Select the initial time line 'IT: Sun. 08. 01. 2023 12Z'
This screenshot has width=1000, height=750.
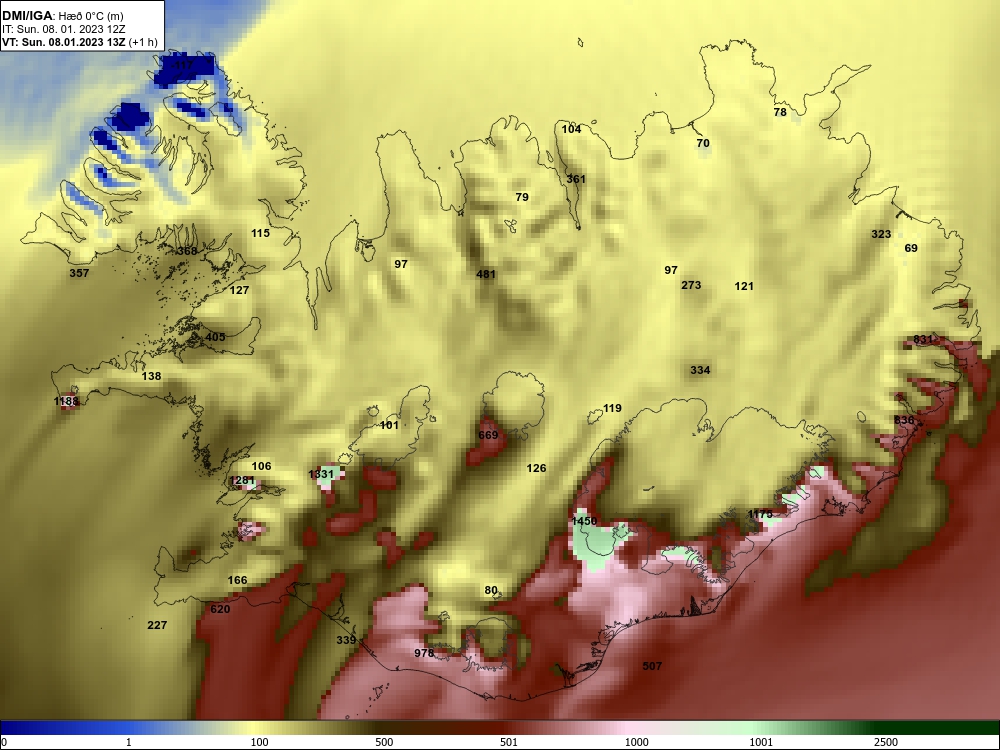click(63, 29)
